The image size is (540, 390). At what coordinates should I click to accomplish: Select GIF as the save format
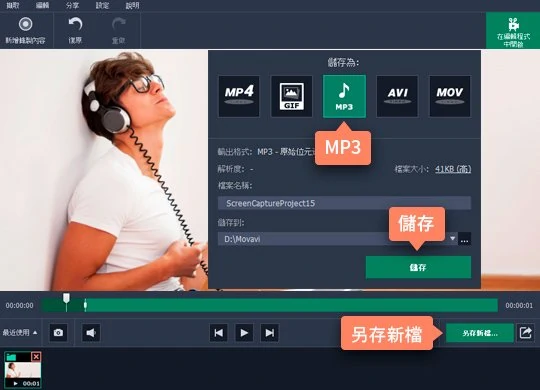tap(292, 96)
